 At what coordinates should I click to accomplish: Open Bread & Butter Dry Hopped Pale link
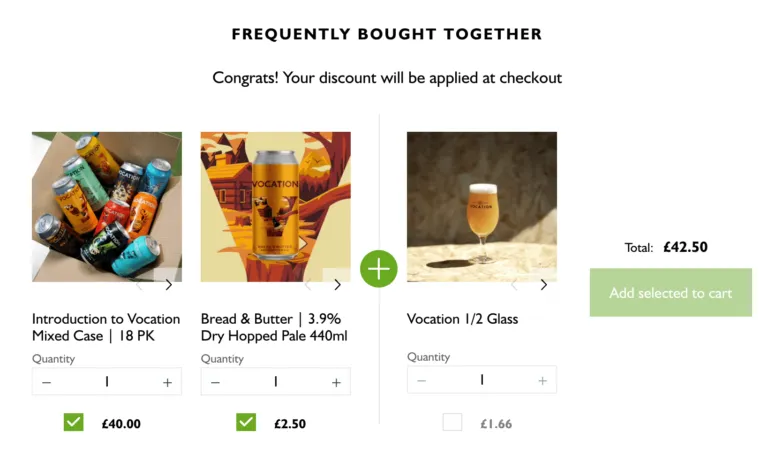point(274,328)
